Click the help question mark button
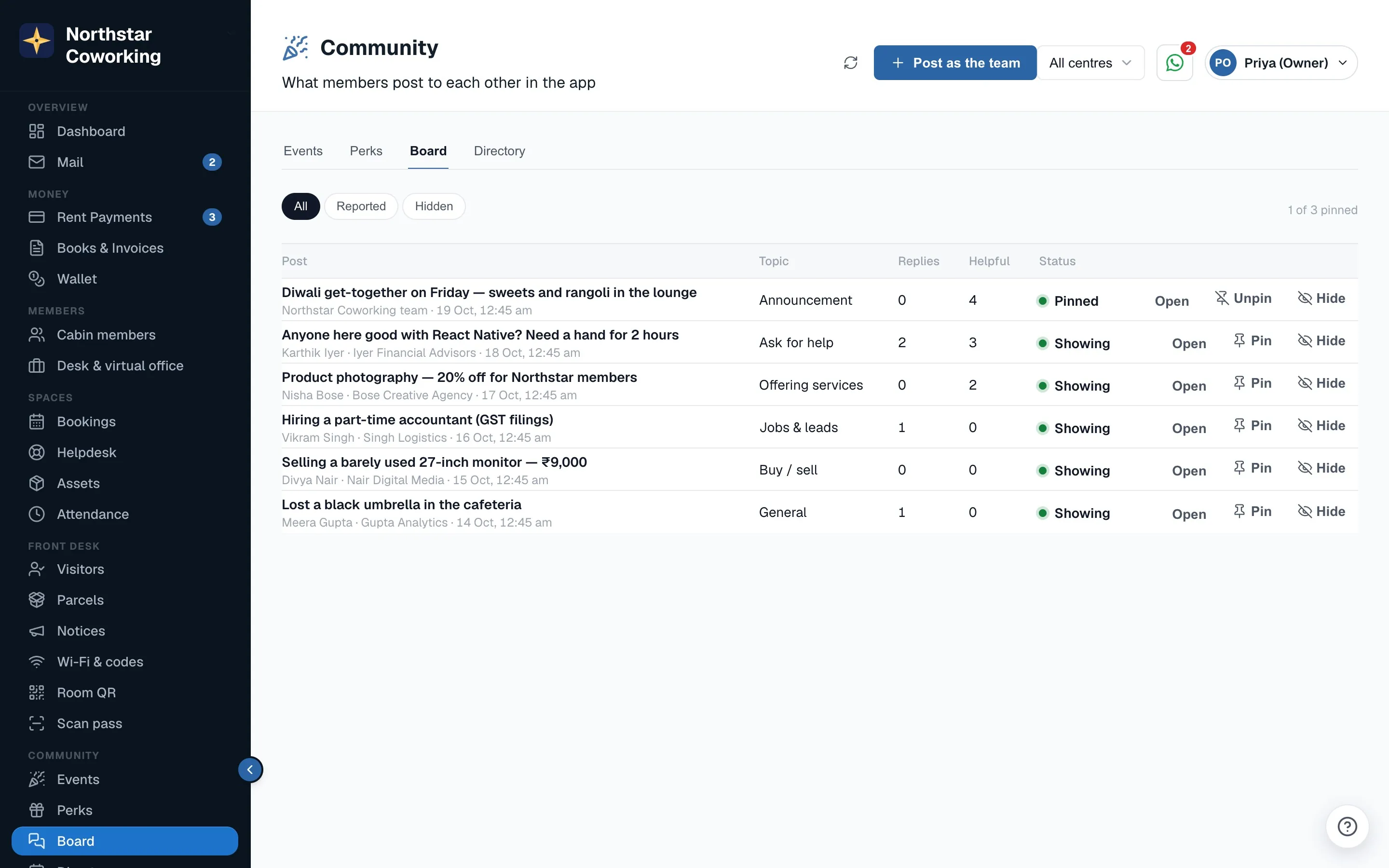The height and width of the screenshot is (868, 1389). click(x=1347, y=827)
